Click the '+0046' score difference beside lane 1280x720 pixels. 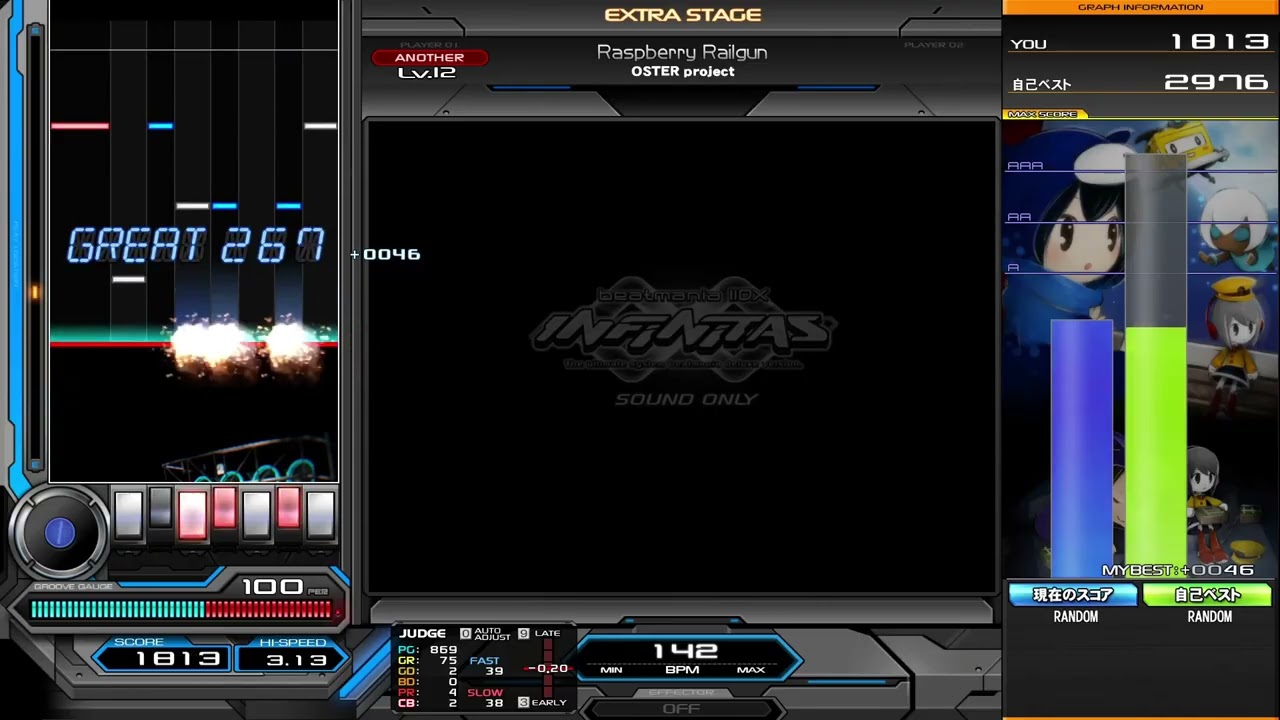point(386,254)
